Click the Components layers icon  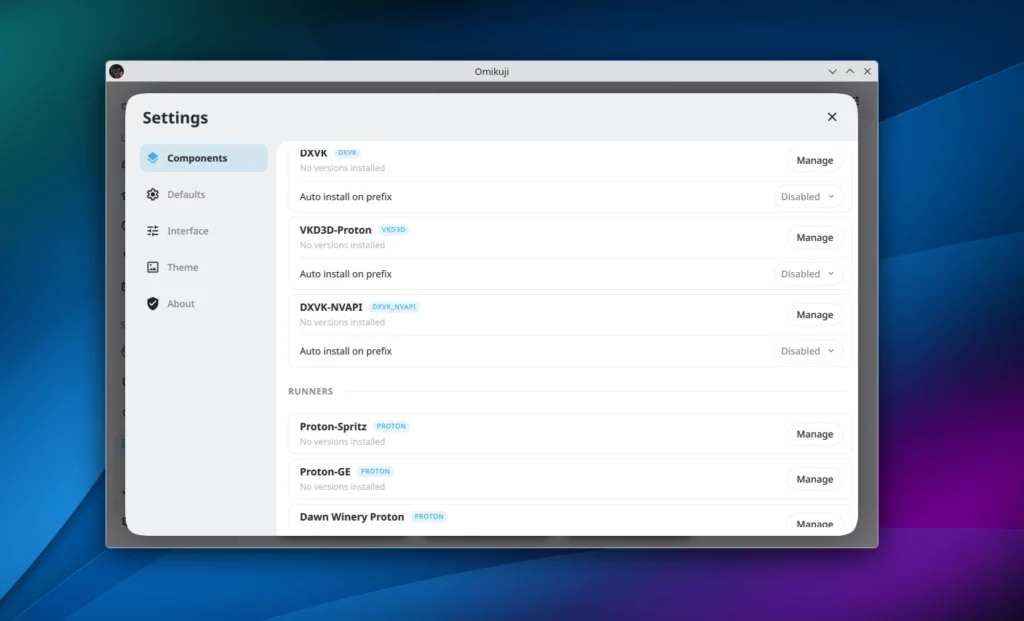(153, 158)
